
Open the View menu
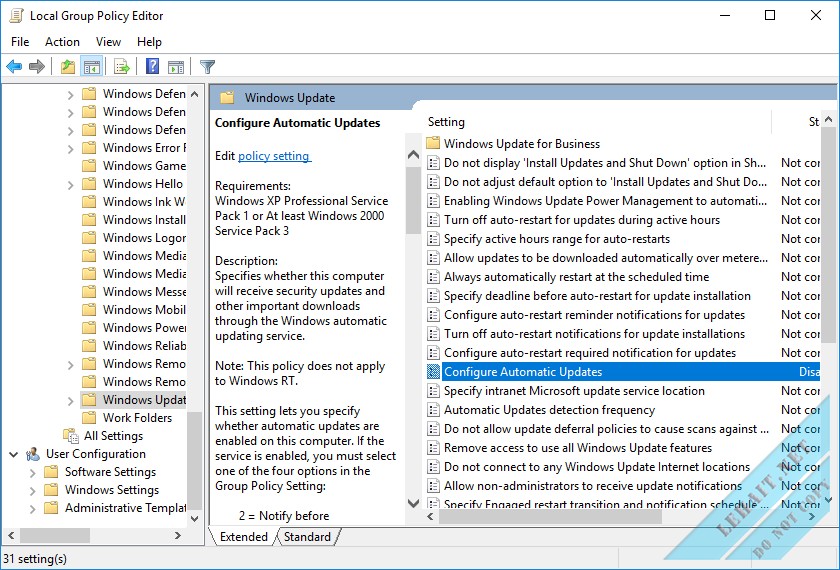[x=108, y=42]
